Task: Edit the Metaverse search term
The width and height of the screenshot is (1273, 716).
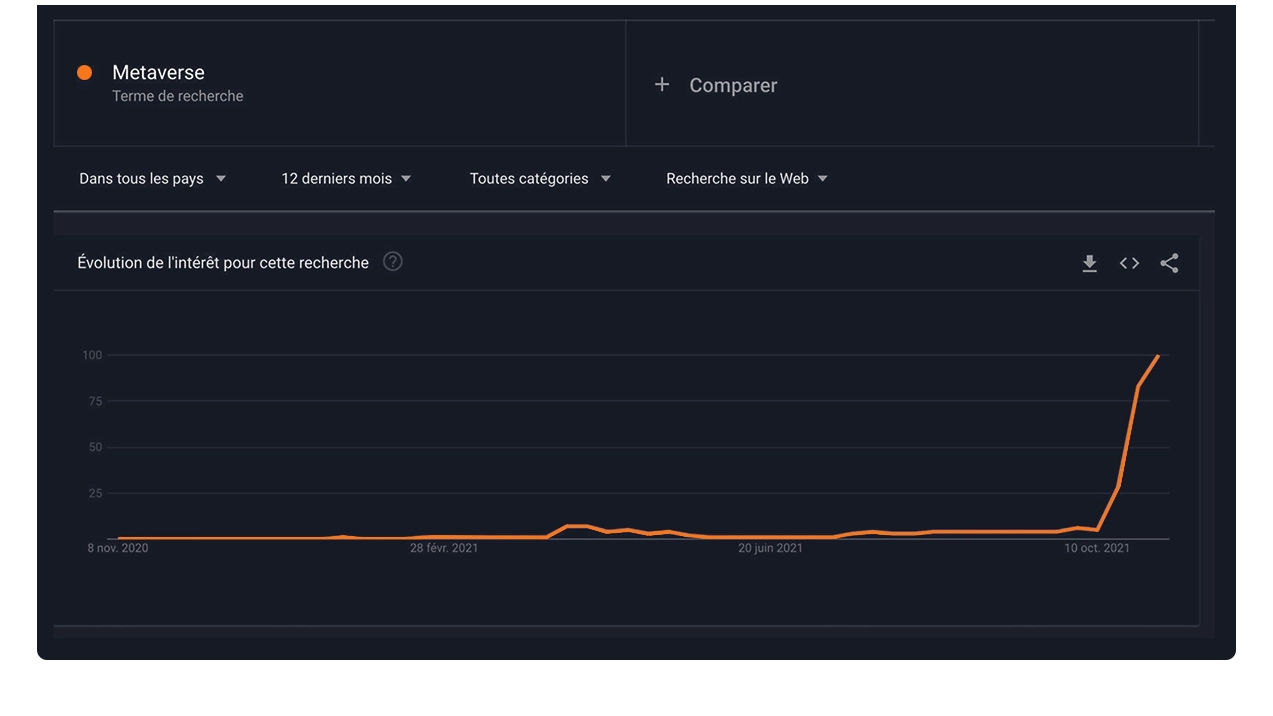Action: coord(158,72)
